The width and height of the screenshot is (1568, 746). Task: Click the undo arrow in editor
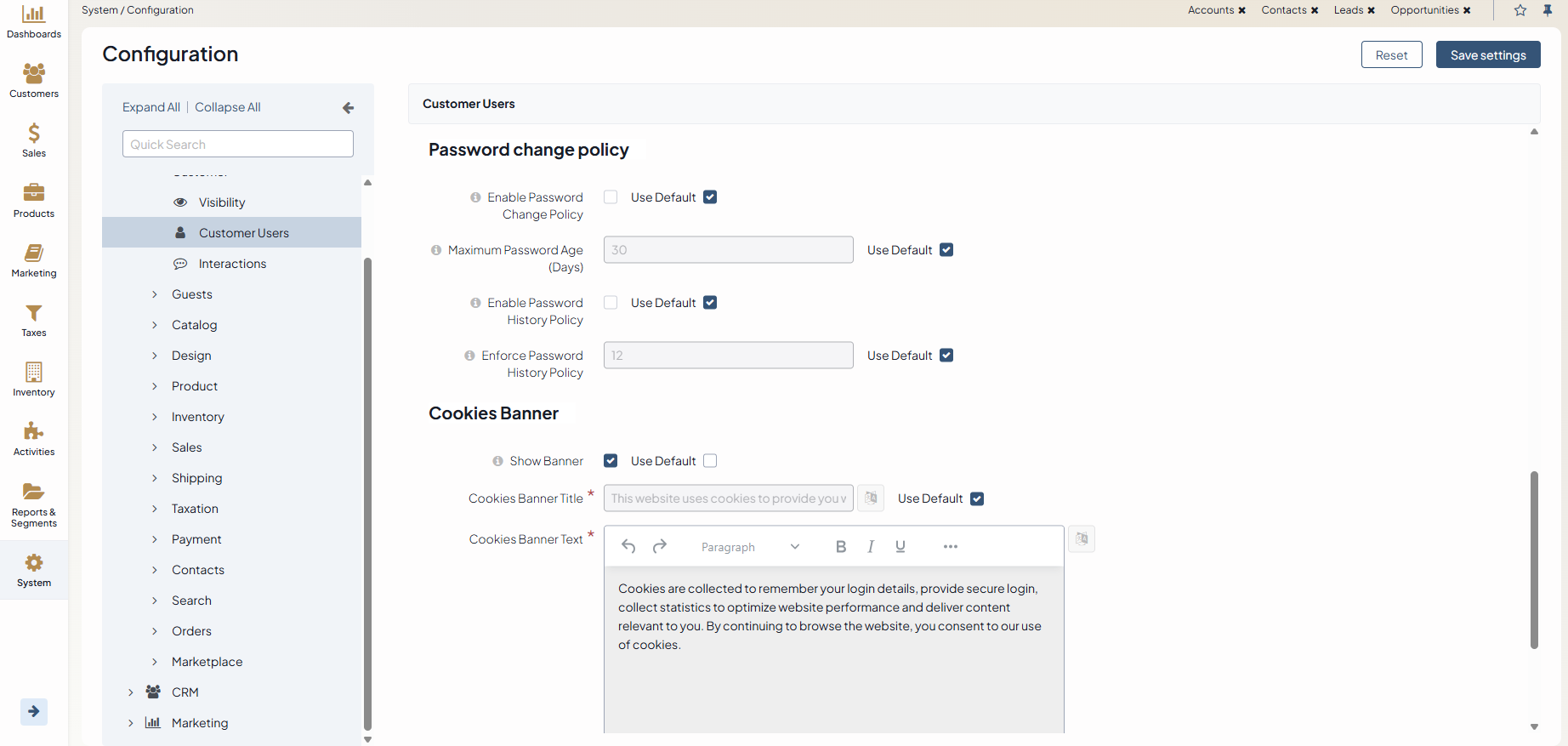tap(628, 547)
